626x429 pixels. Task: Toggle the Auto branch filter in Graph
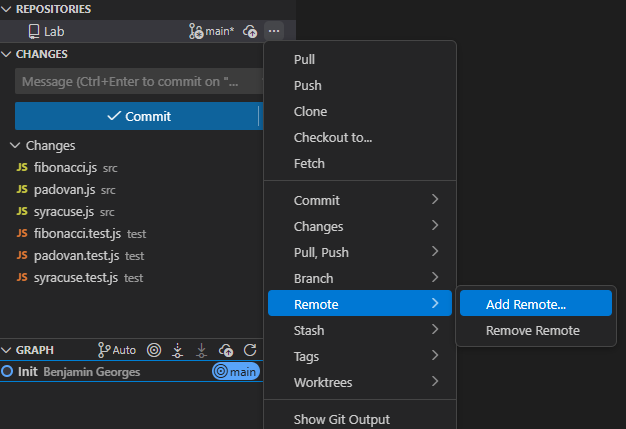(117, 350)
